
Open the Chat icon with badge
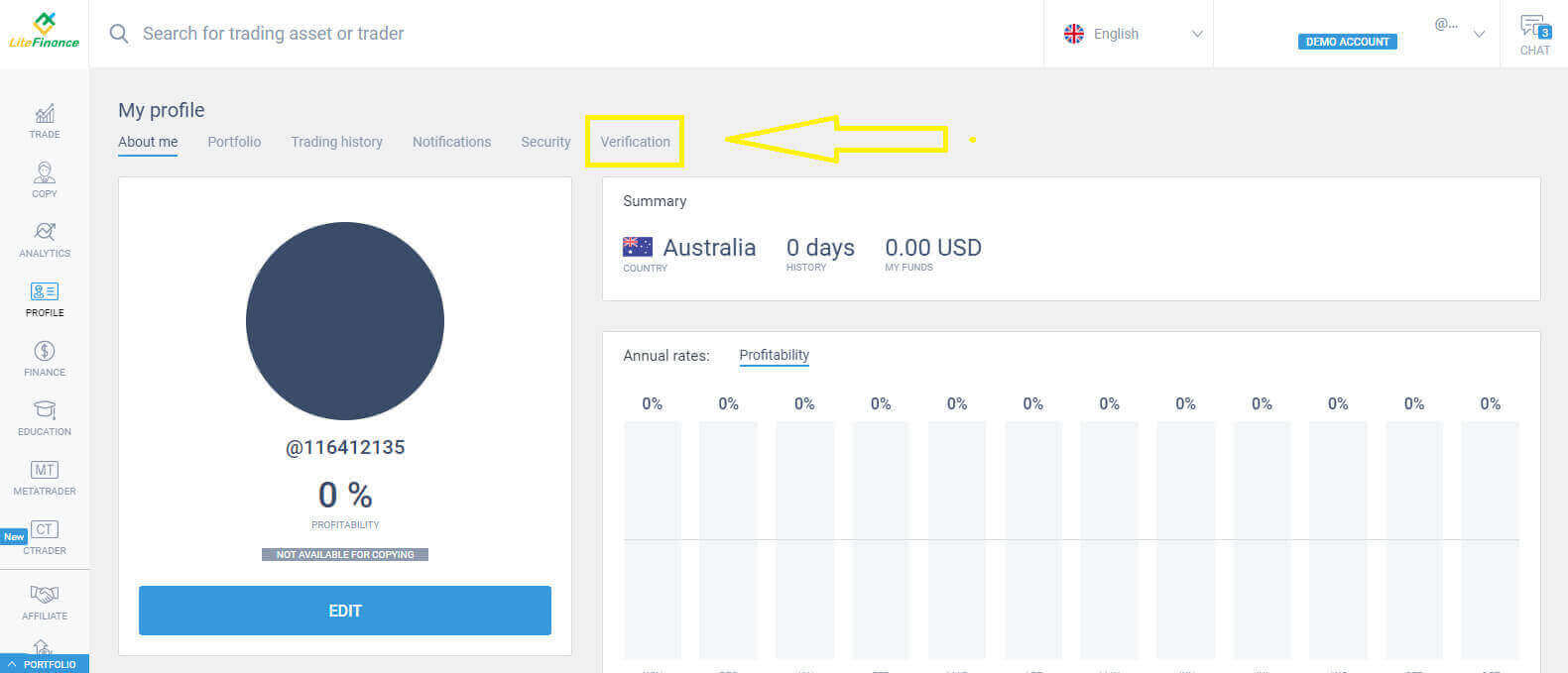[x=1534, y=34]
